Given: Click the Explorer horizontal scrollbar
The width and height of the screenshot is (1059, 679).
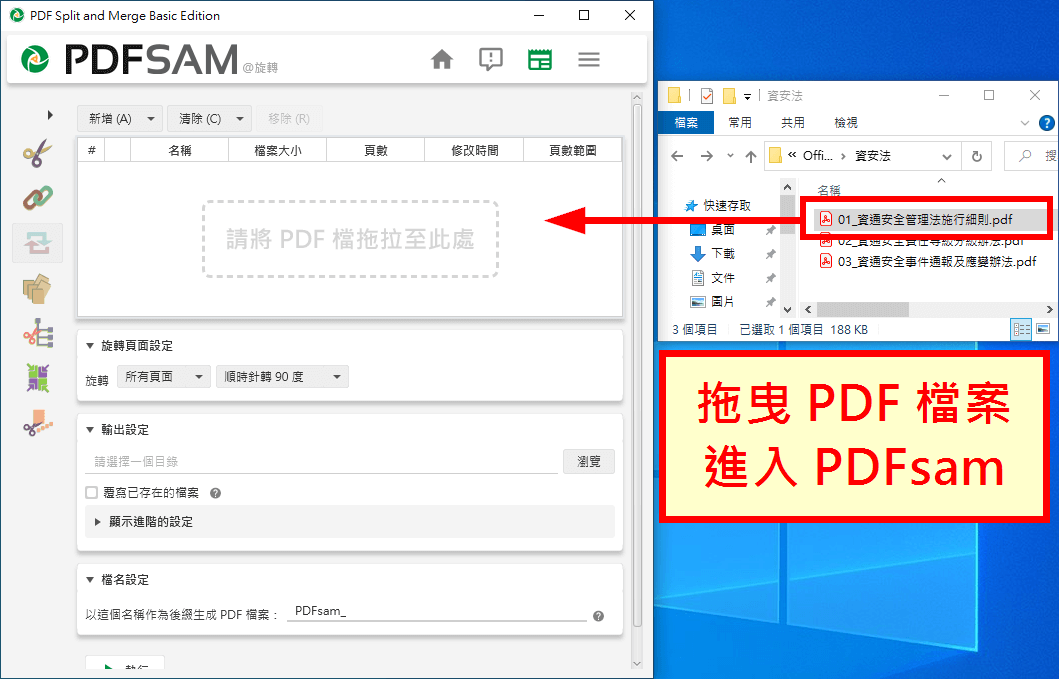Looking at the screenshot, I should 862,309.
